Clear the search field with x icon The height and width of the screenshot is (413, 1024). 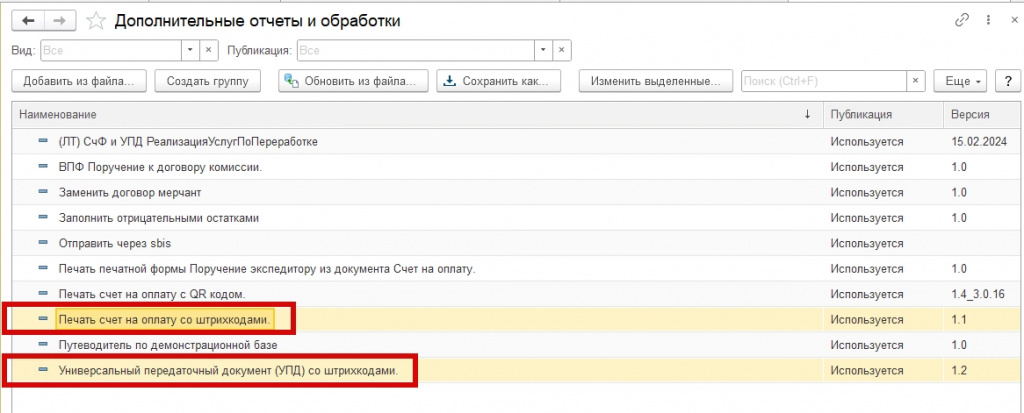coord(915,81)
